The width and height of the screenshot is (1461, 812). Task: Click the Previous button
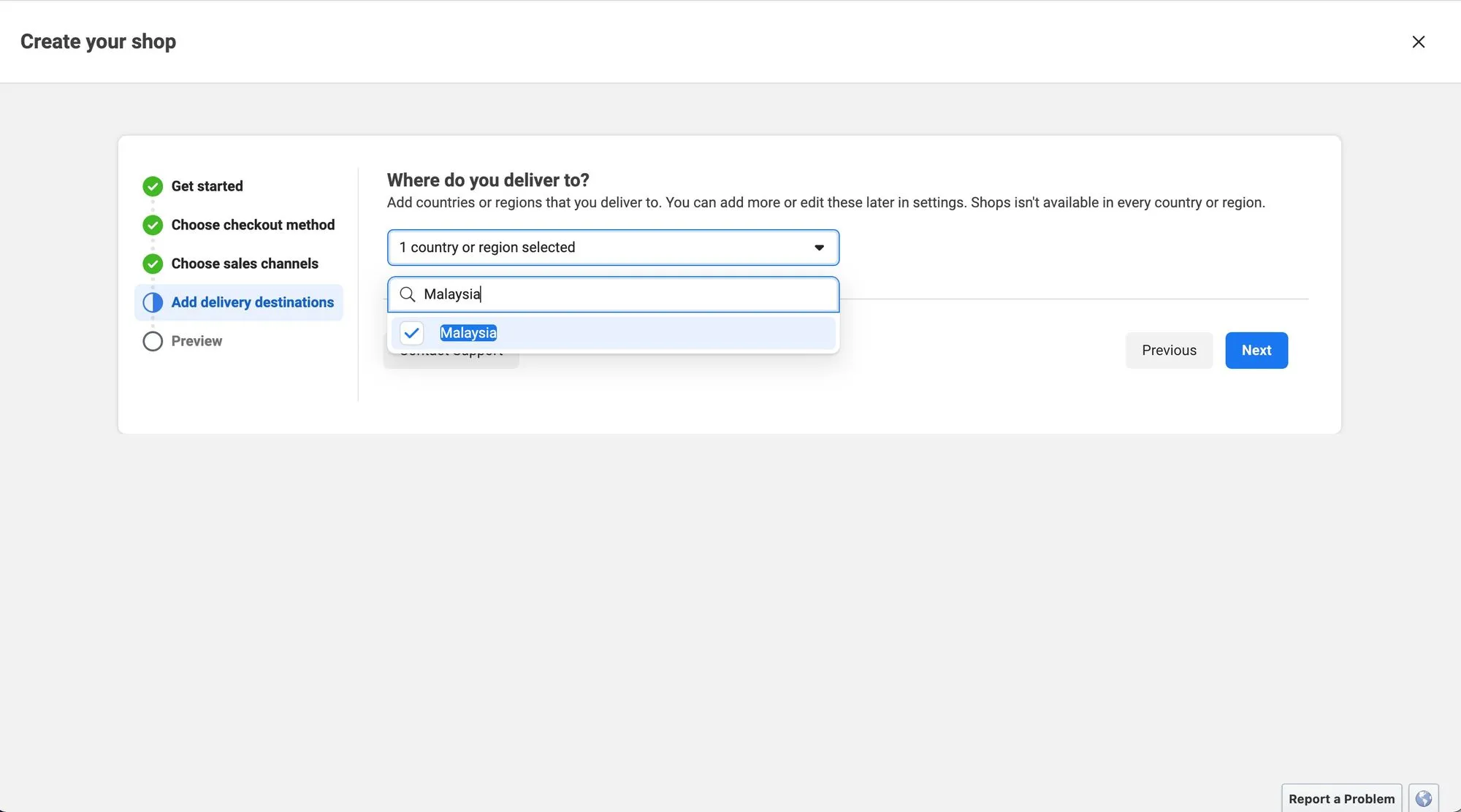[1169, 351]
